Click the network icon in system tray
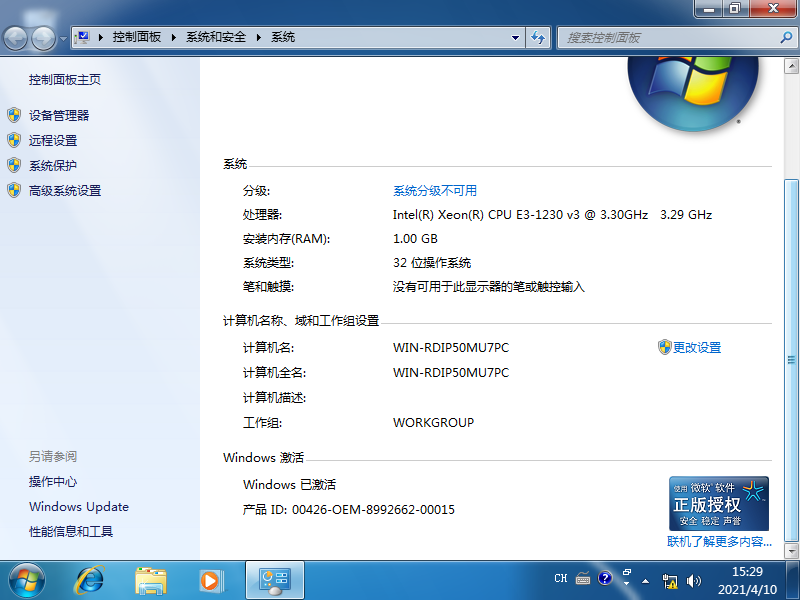The height and width of the screenshot is (600, 800). point(670,579)
